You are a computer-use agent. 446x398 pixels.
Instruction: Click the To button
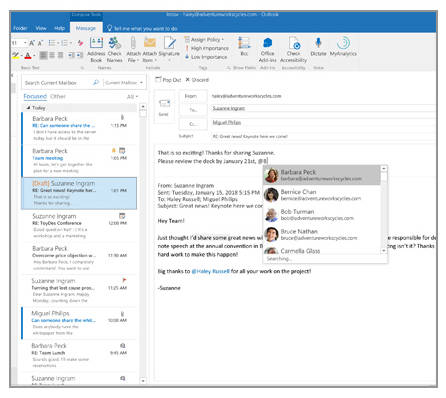point(193,110)
